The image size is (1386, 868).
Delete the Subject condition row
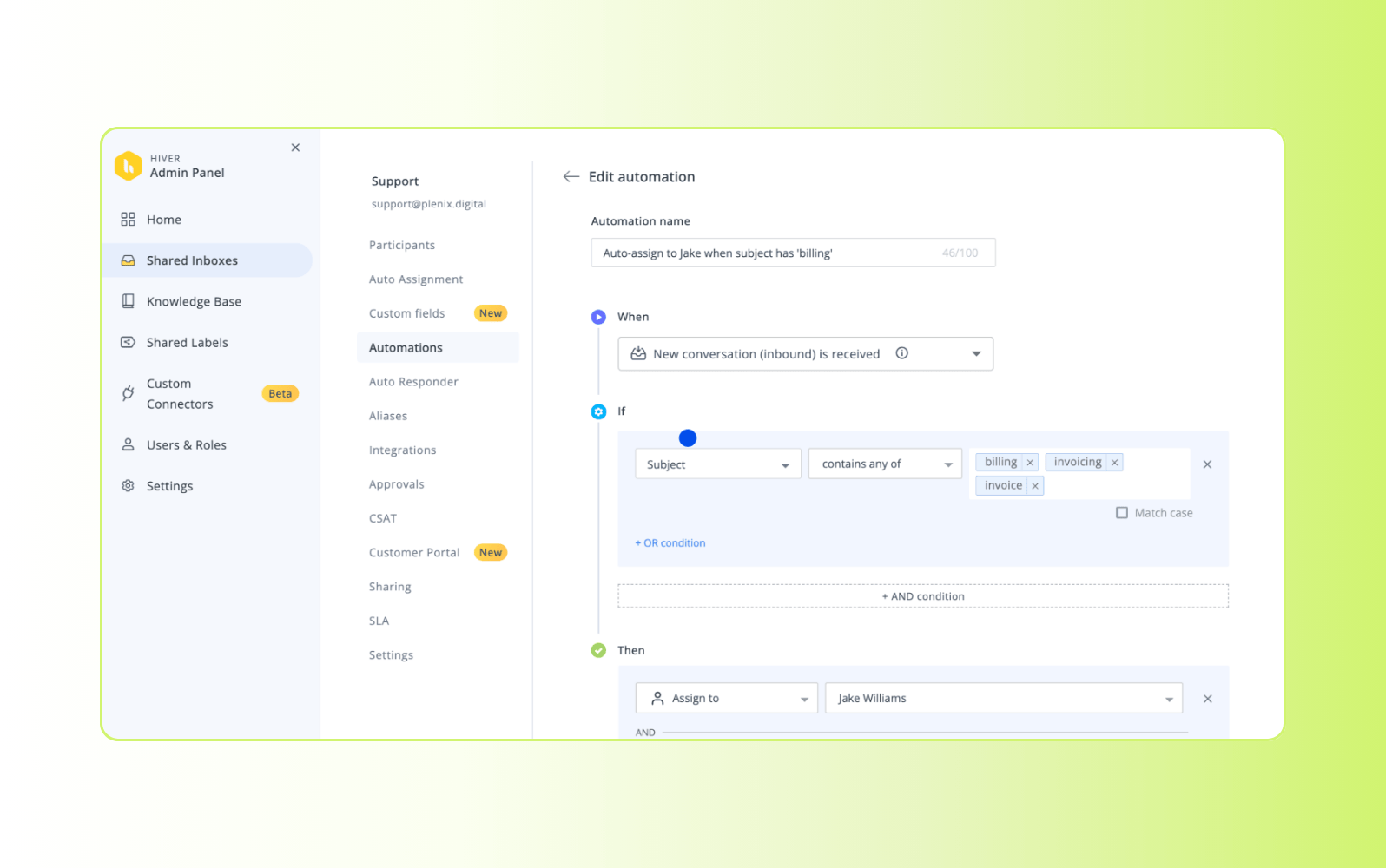coord(1207,464)
